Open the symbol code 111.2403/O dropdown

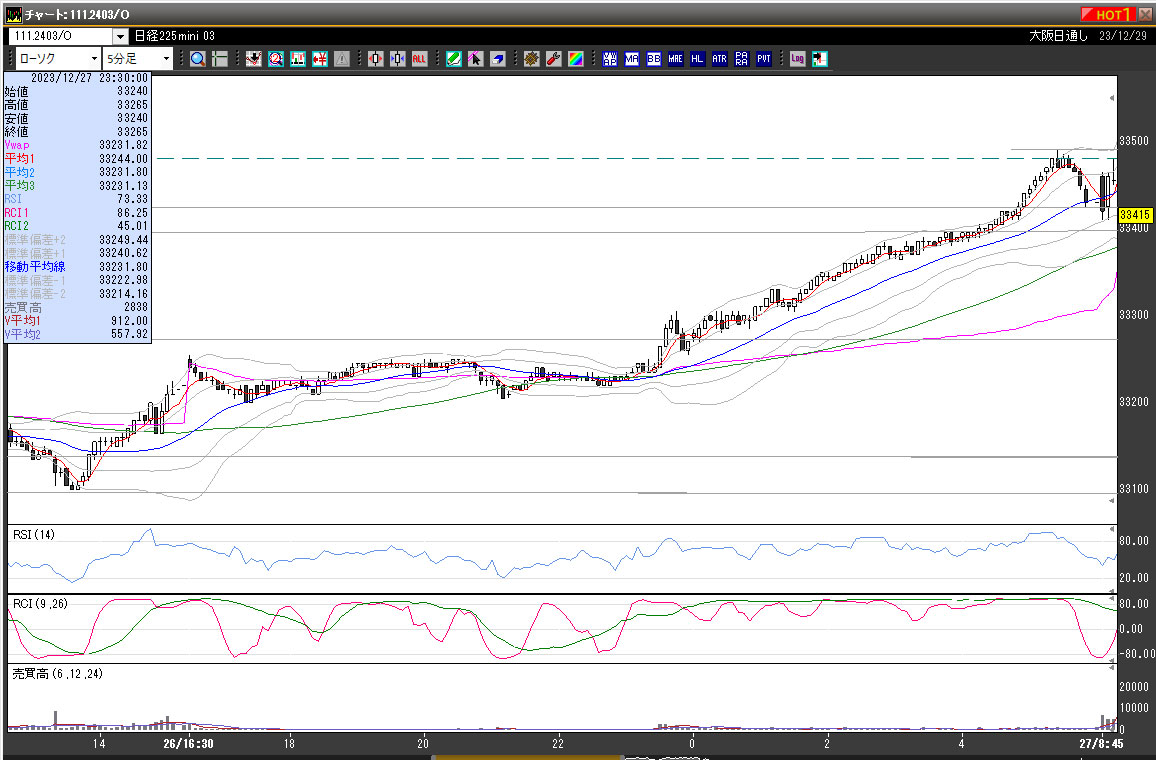(121, 36)
